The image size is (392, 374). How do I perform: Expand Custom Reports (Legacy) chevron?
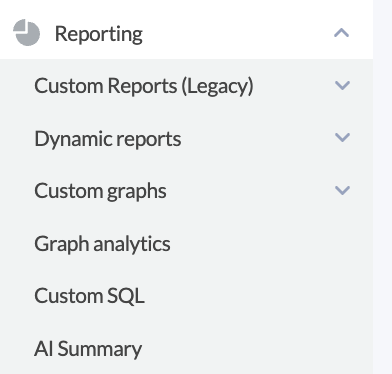(342, 85)
